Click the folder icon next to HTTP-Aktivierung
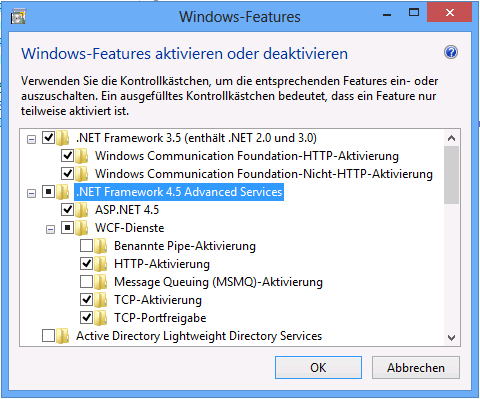 pos(101,264)
